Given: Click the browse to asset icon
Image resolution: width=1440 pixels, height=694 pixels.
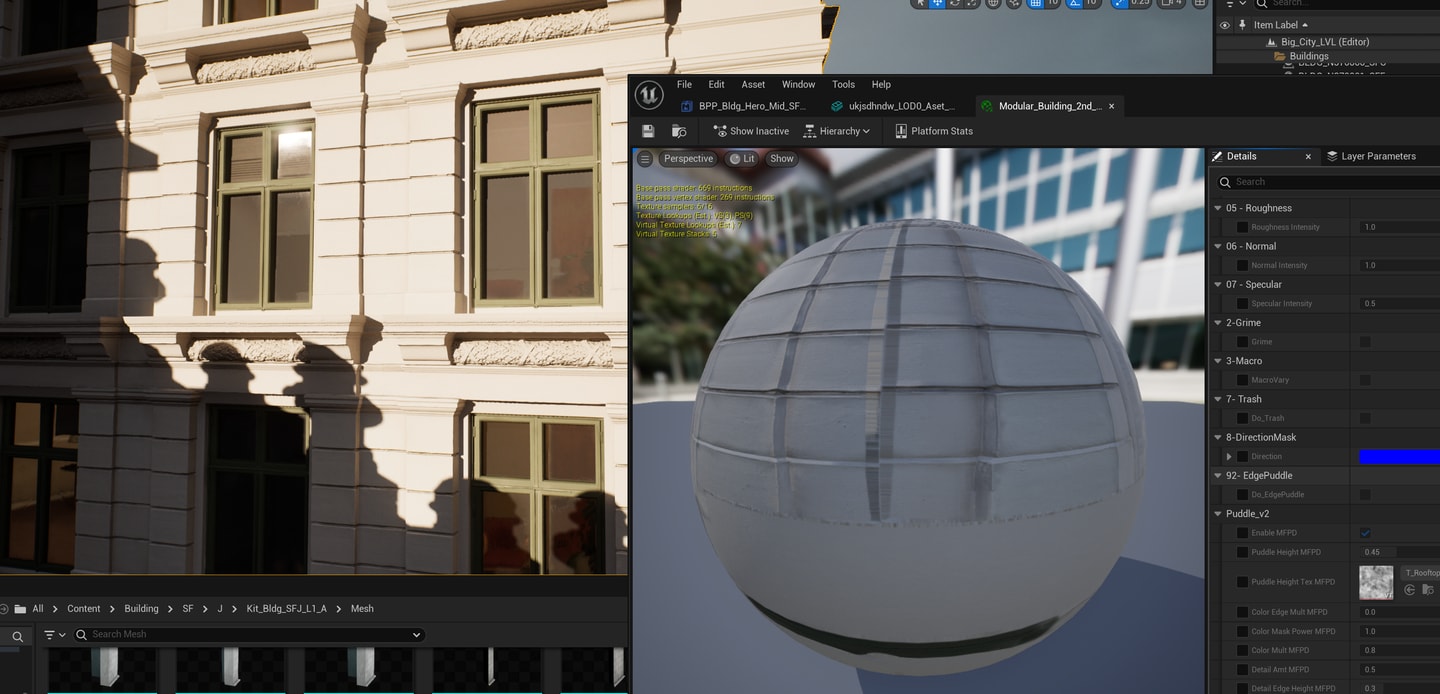Looking at the screenshot, I should 679,131.
